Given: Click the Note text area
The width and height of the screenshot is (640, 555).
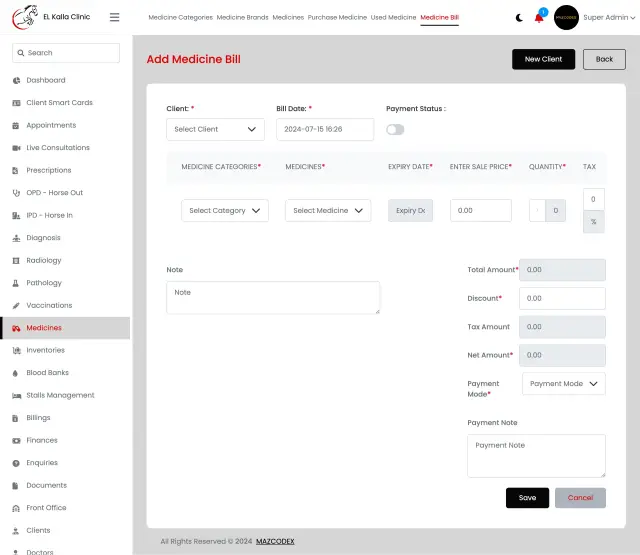Looking at the screenshot, I should [273, 297].
